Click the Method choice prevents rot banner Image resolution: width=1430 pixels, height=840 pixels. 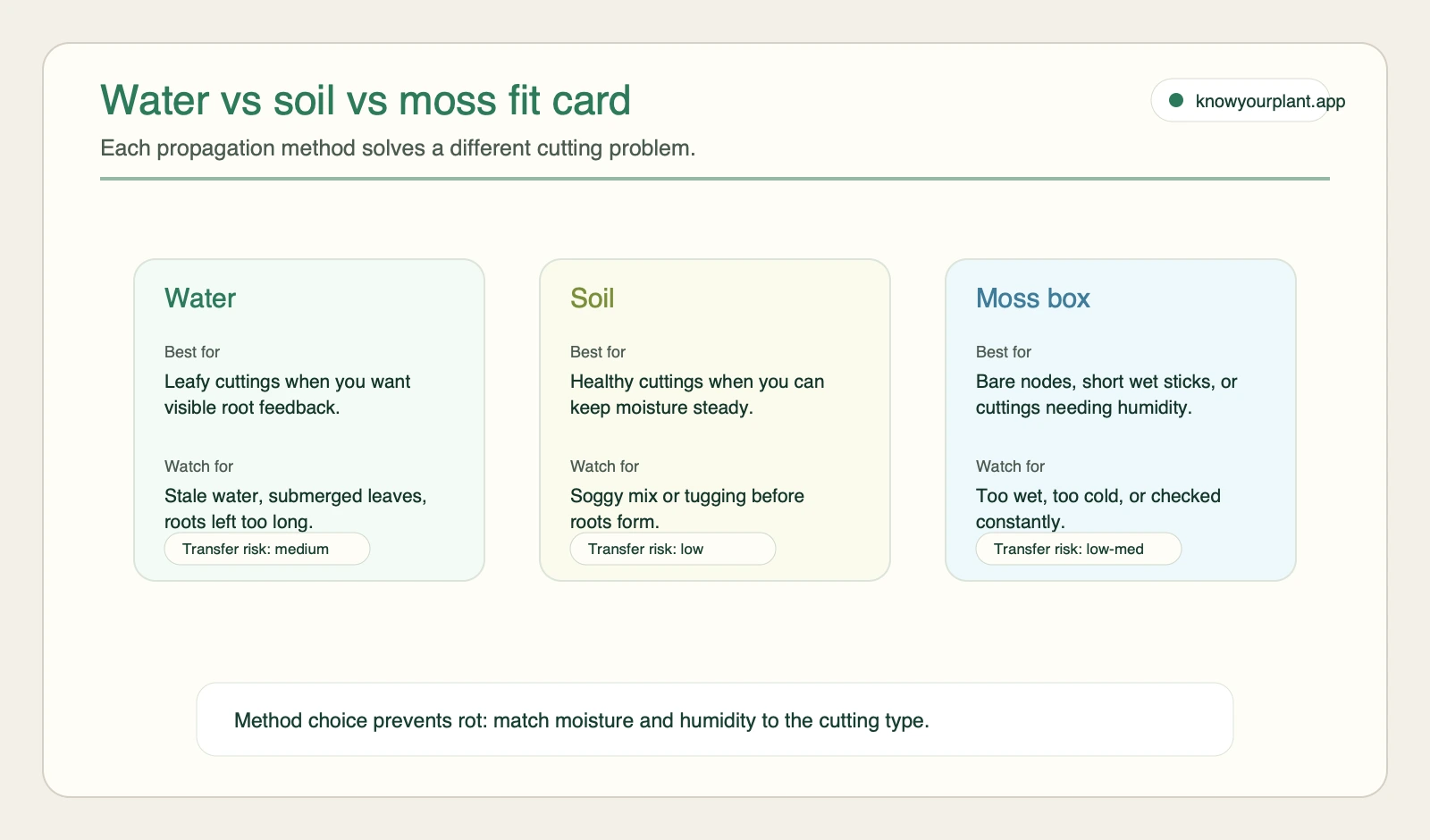tap(715, 719)
